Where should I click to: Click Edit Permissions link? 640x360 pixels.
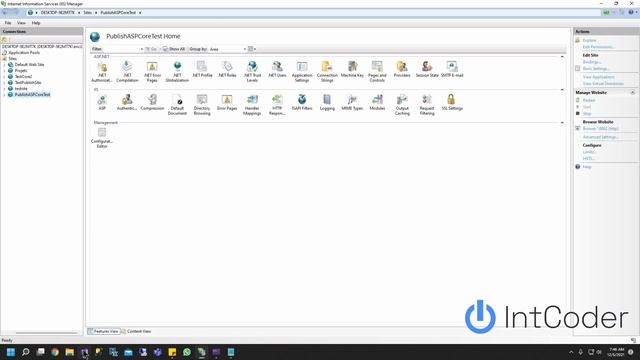point(598,47)
